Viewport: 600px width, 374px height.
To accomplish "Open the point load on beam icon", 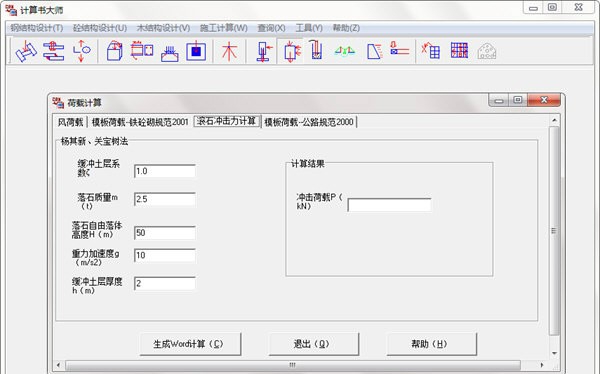I will (399, 49).
